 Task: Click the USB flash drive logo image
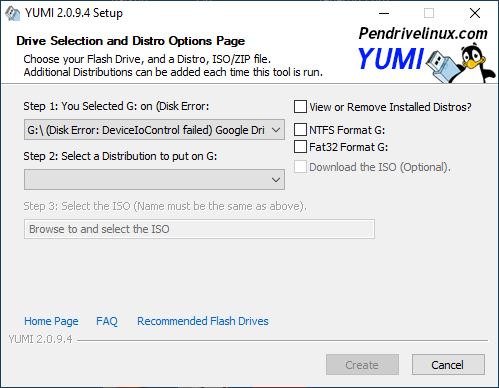pos(443,66)
